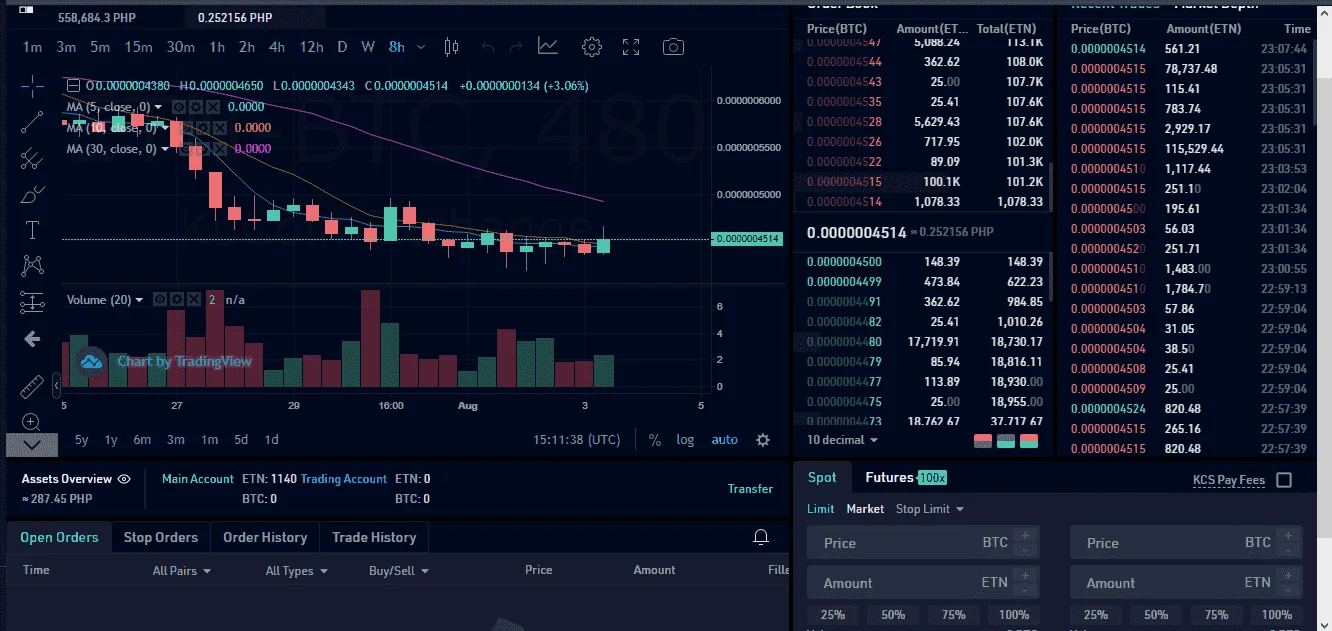Click the notification bell icon
Screen dimensions: 1332x631
coord(761,538)
